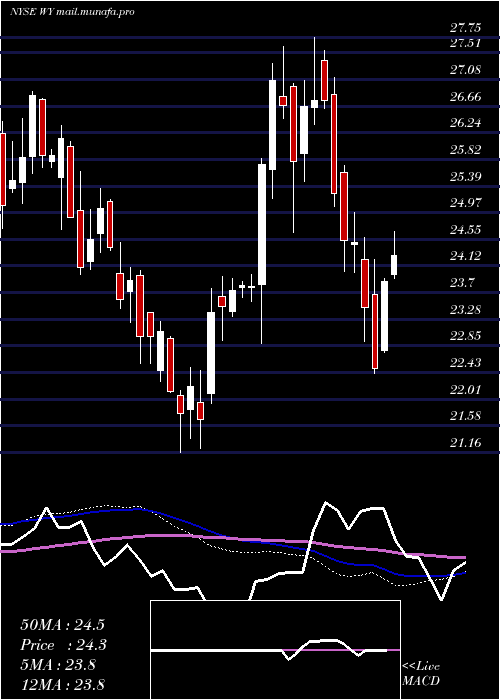Click the Price : 24.3 readout
Image resolution: width=500 pixels, height=700 pixels.
point(64,645)
